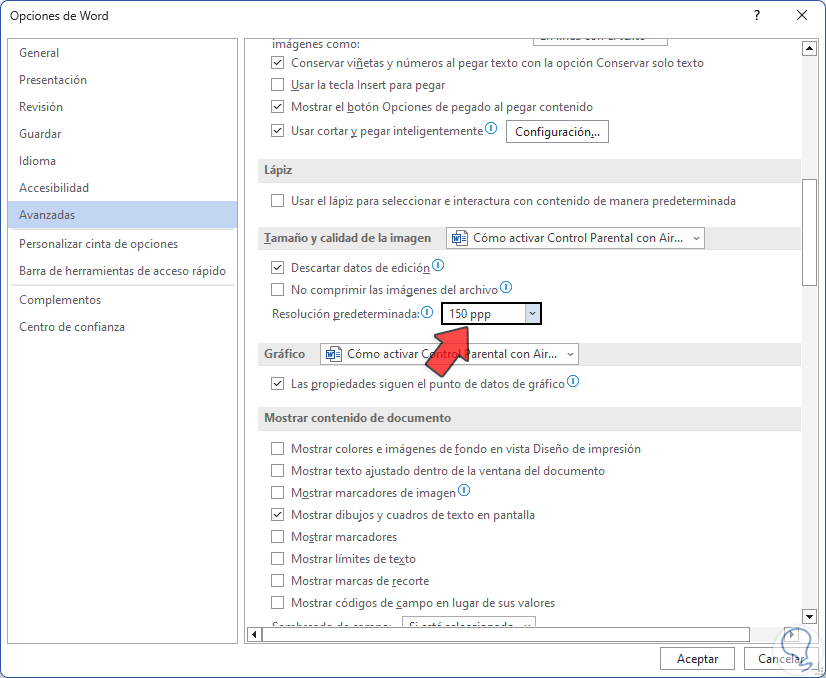The image size is (826, 678).
Task: Click info icon beside Mostrar marcadores de imagen
Action: pos(464,490)
